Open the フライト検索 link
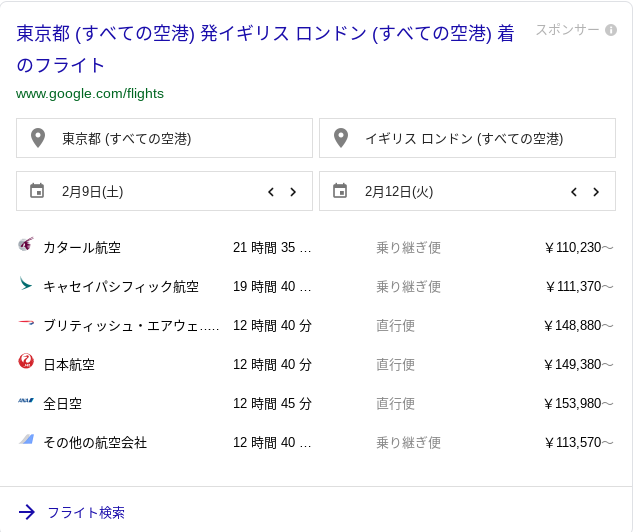The width and height of the screenshot is (639, 532). (x=86, y=512)
